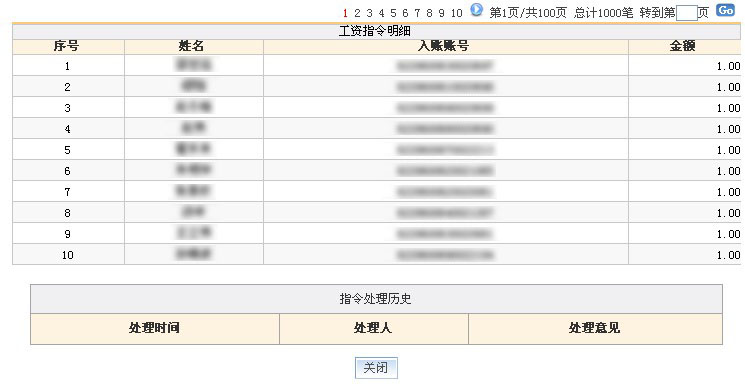Click the Go button to jump pages

(x=726, y=11)
